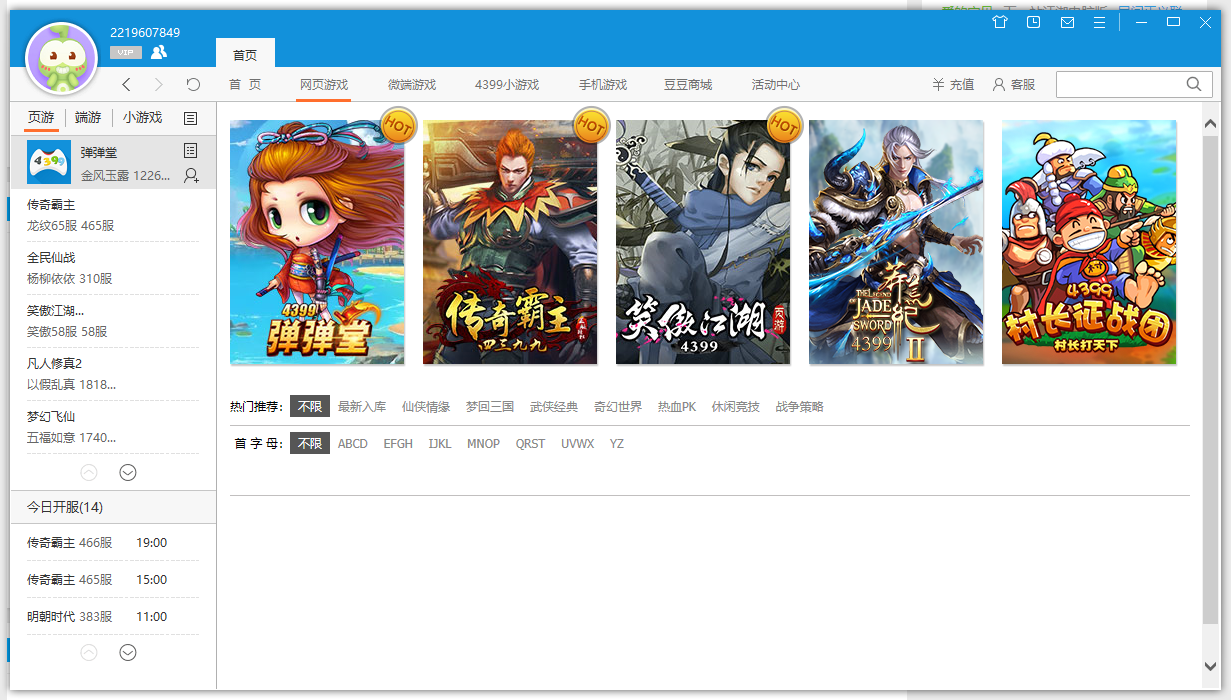The width and height of the screenshot is (1231, 700).
Task: Filter games by initials QRST
Action: coord(530,443)
